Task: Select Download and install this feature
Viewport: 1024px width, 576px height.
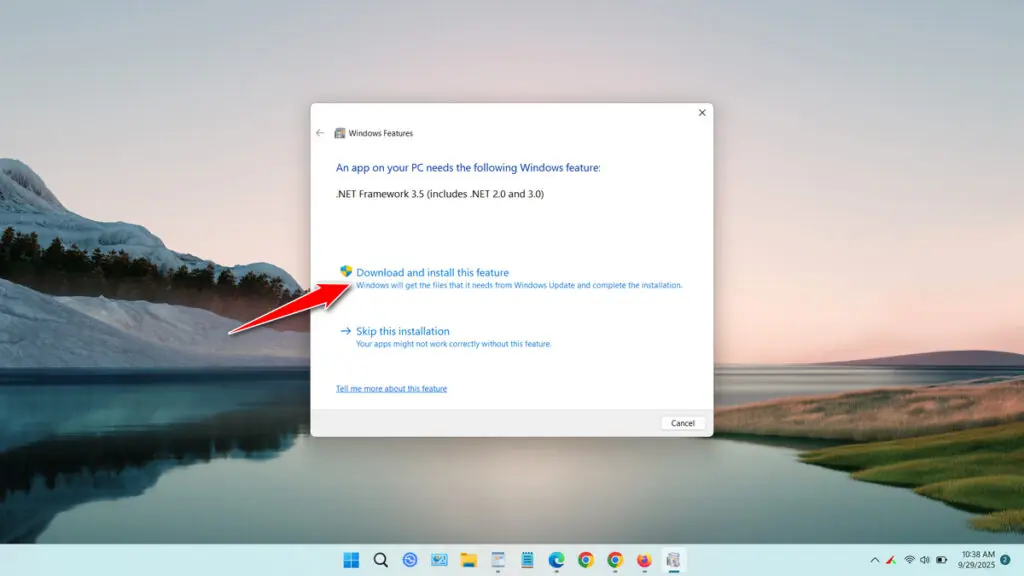Action: pyautogui.click(x=433, y=272)
